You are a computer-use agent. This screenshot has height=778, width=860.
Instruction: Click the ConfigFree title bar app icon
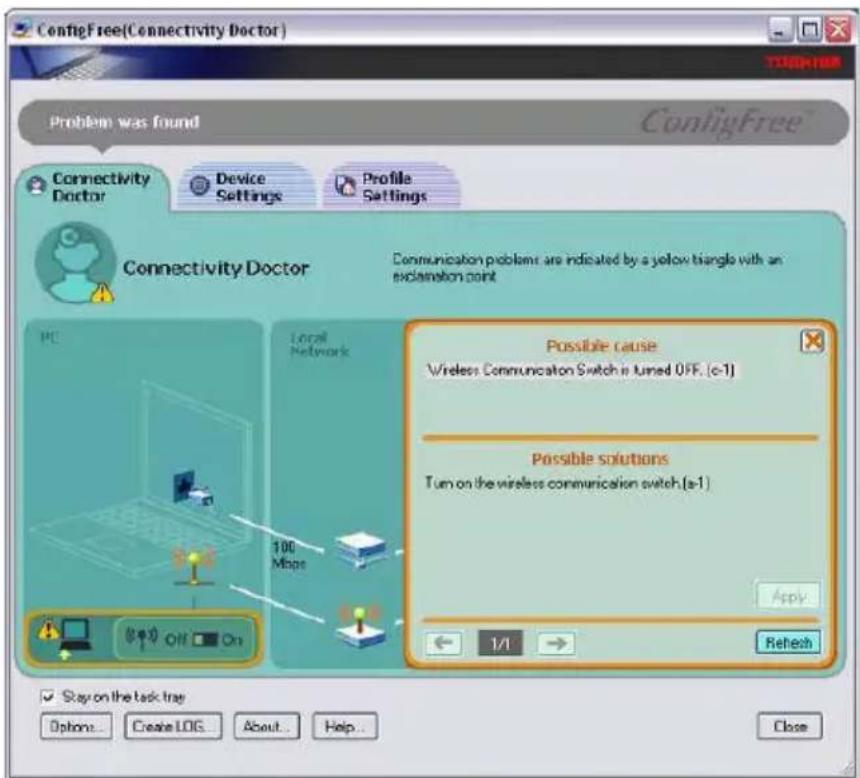(x=22, y=29)
